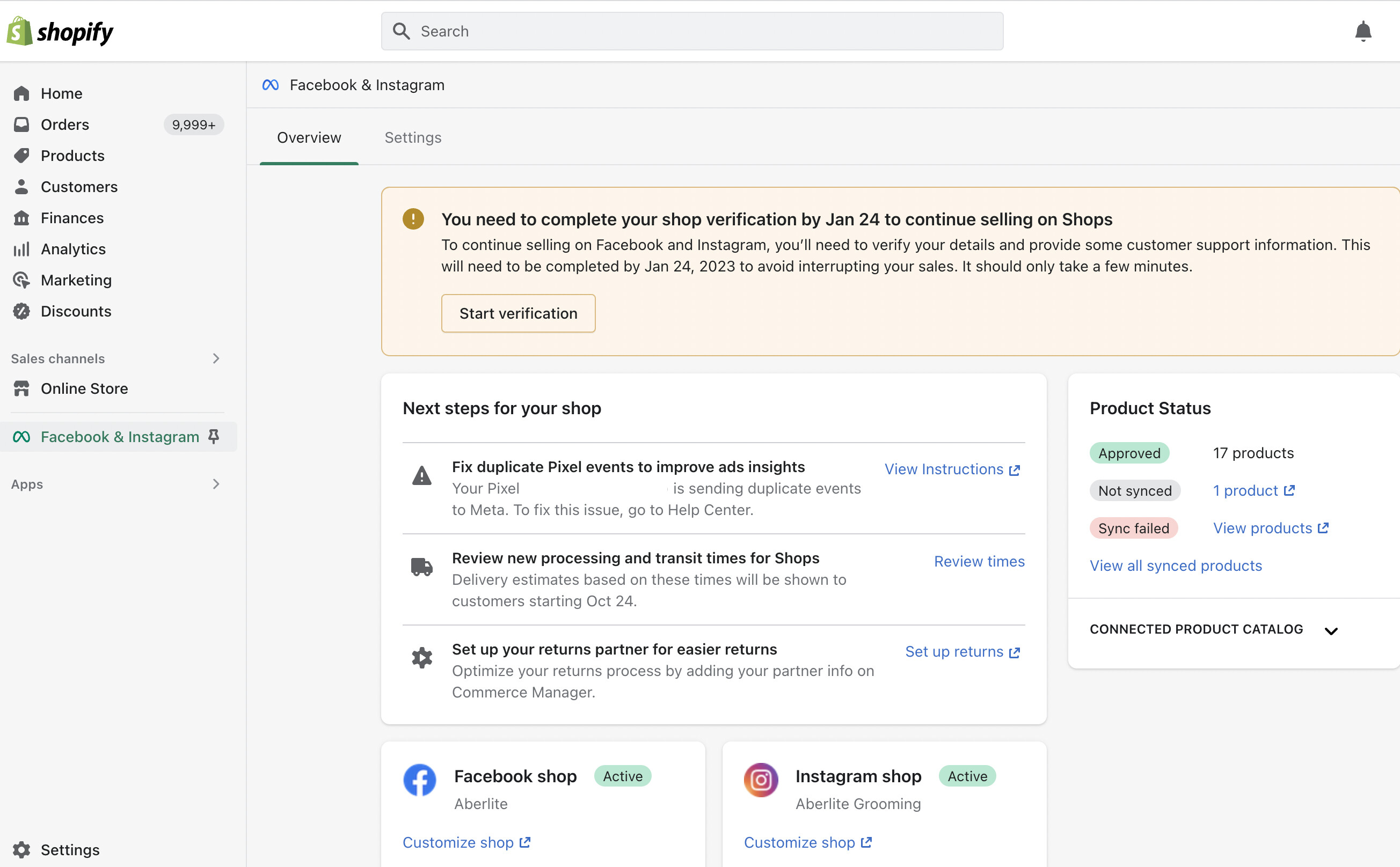Click the Review times link
The image size is (1400, 867).
point(979,561)
